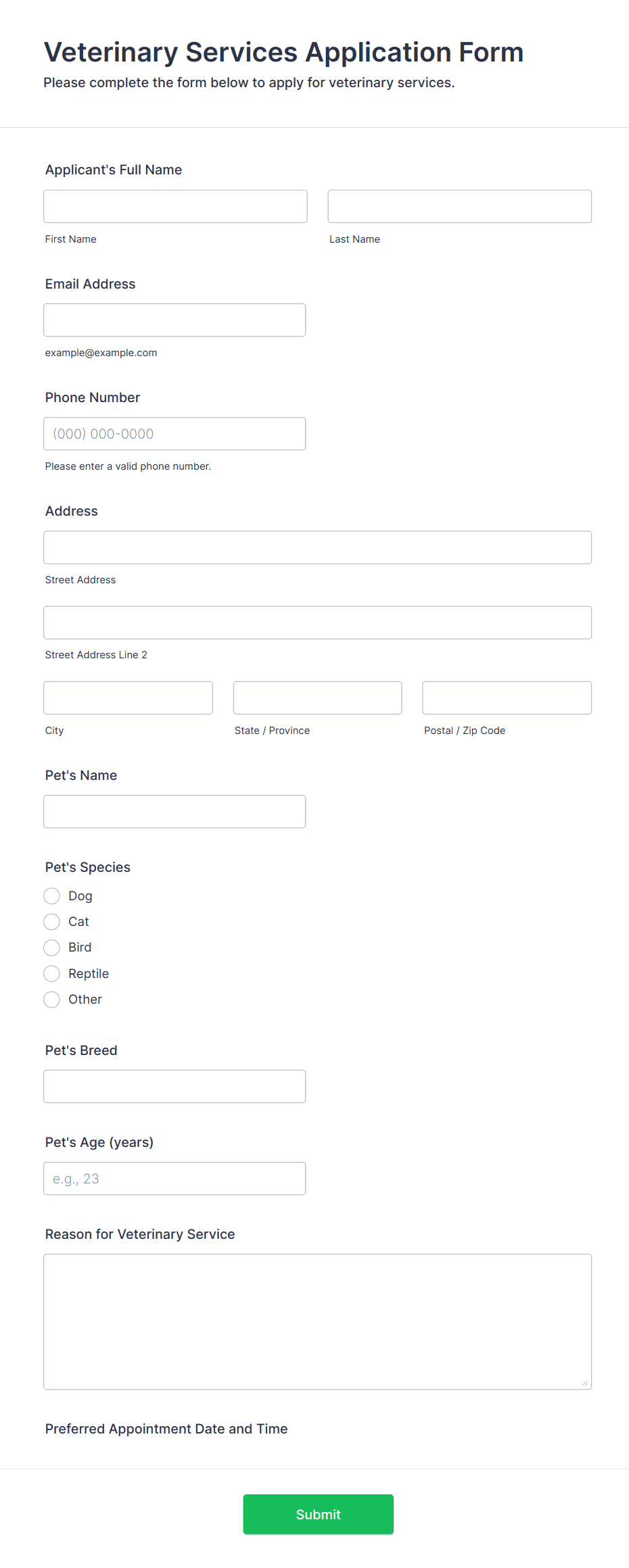Click the Pet's Breed field
The image size is (629, 1568).
point(174,1086)
